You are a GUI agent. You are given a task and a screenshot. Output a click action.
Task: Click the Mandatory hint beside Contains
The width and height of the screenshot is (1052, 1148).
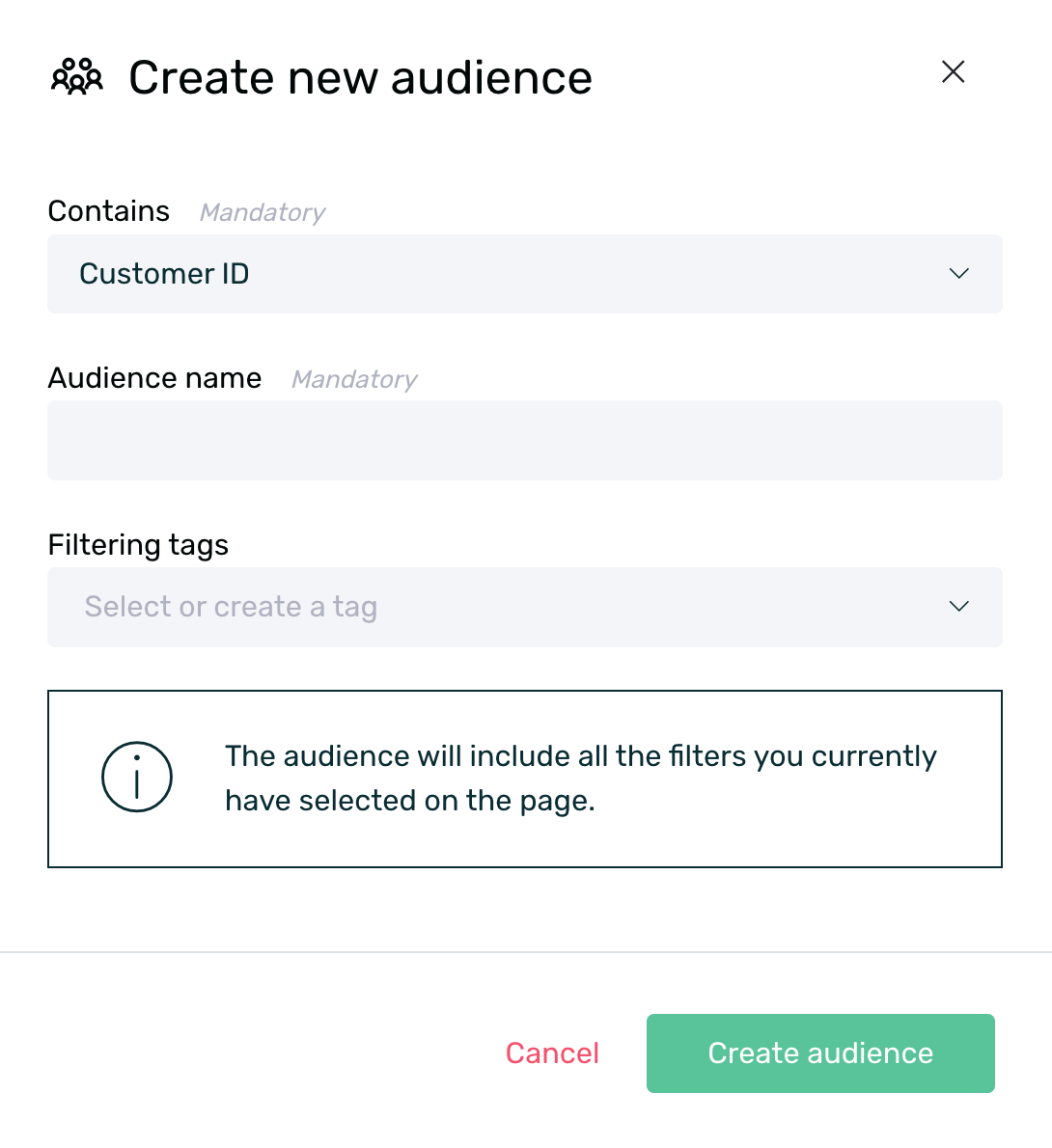pos(263,212)
